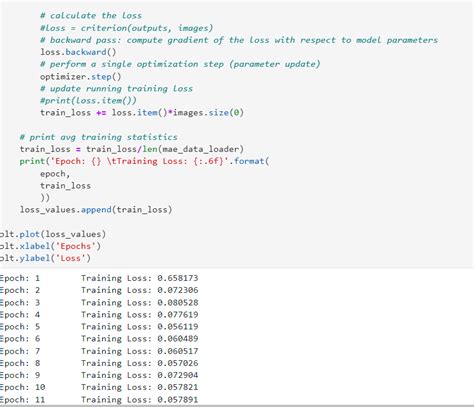Viewport: 474px width, 407px height.
Task: Click the closing '))' line
Action: (x=45, y=198)
